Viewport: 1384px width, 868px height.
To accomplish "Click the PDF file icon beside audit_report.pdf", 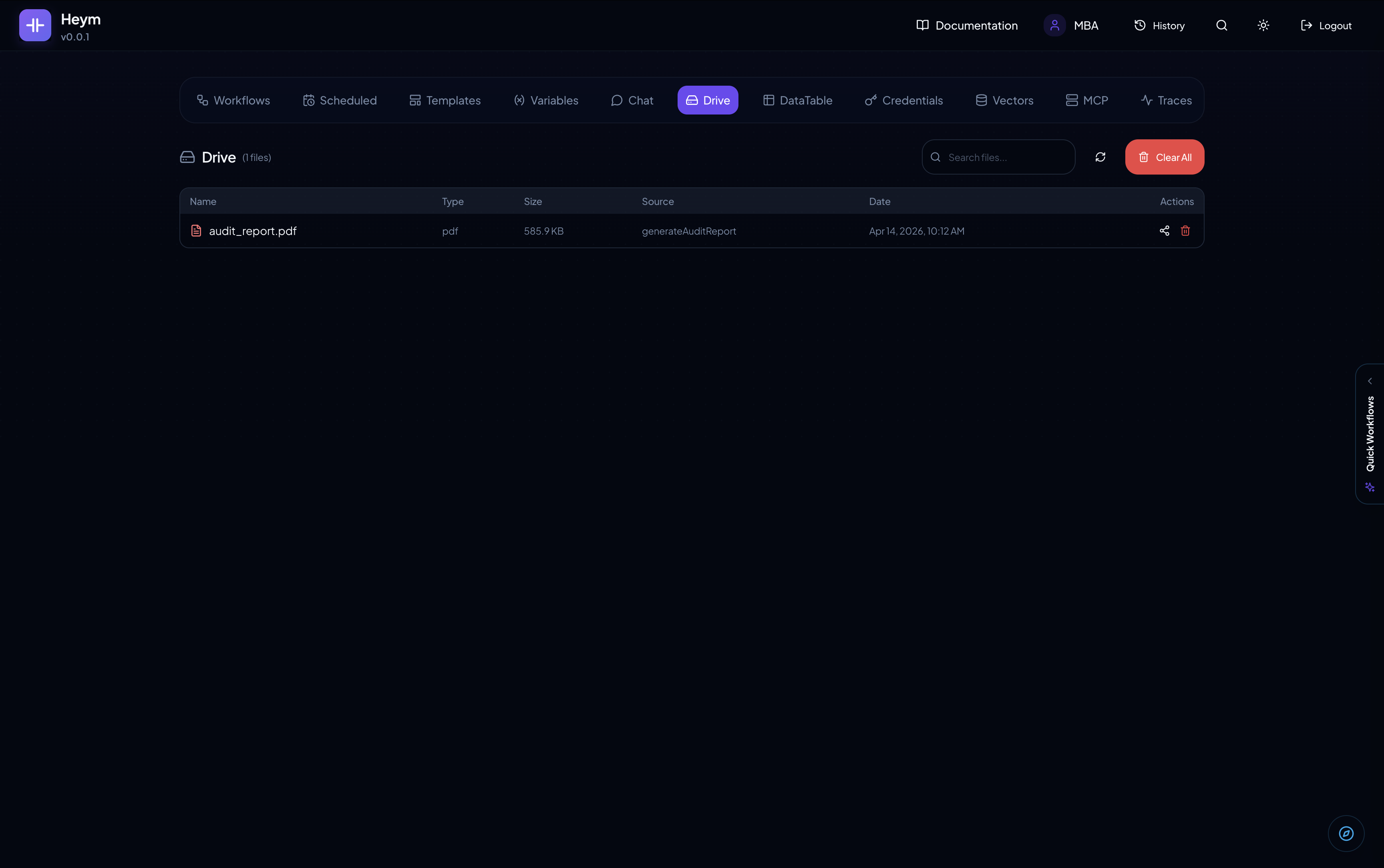I will click(x=197, y=230).
